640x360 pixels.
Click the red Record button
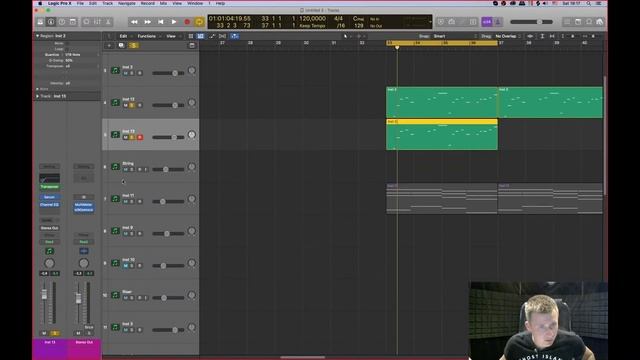[187, 22]
